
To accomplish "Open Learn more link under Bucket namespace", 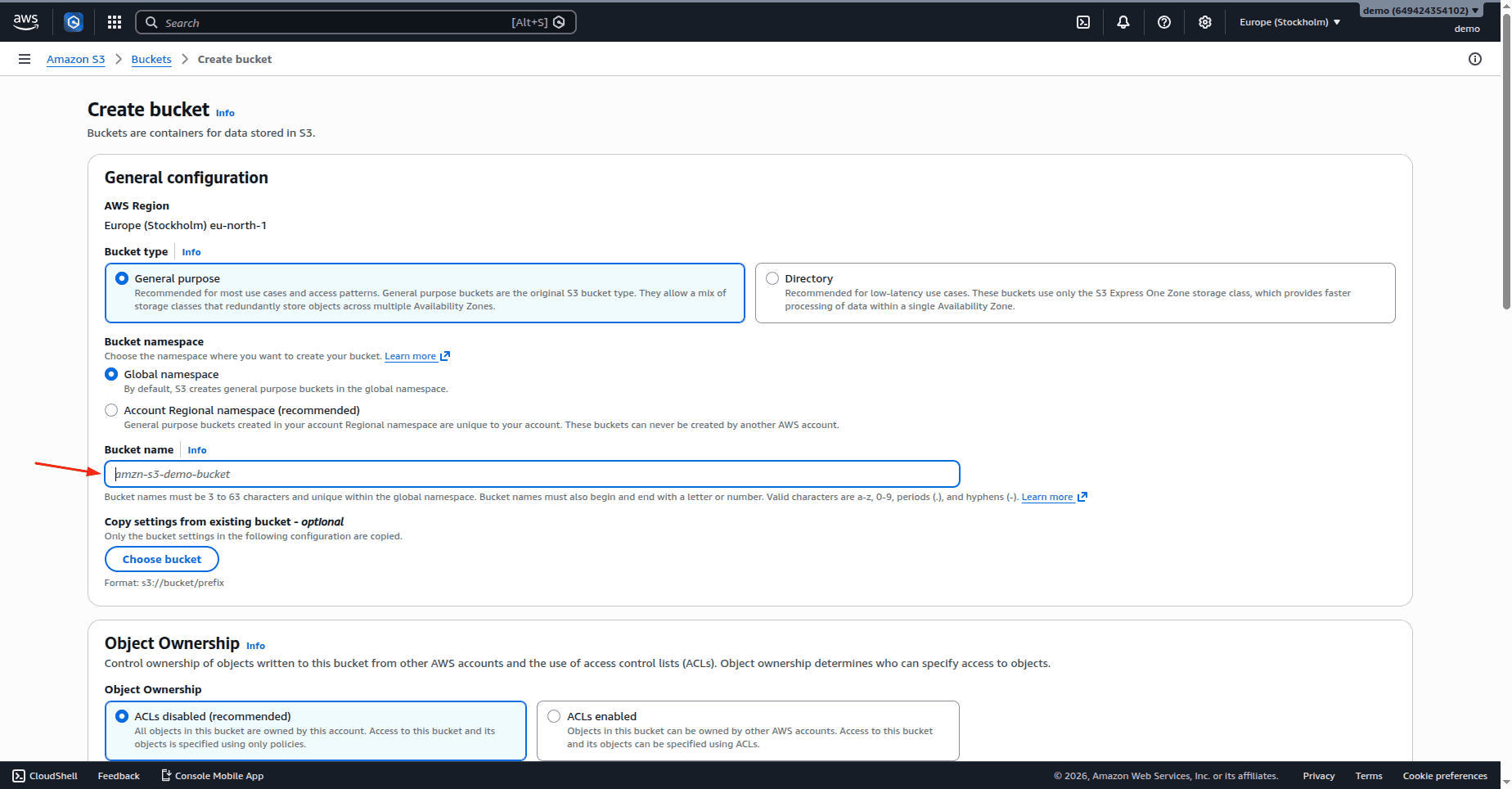I will [411, 356].
